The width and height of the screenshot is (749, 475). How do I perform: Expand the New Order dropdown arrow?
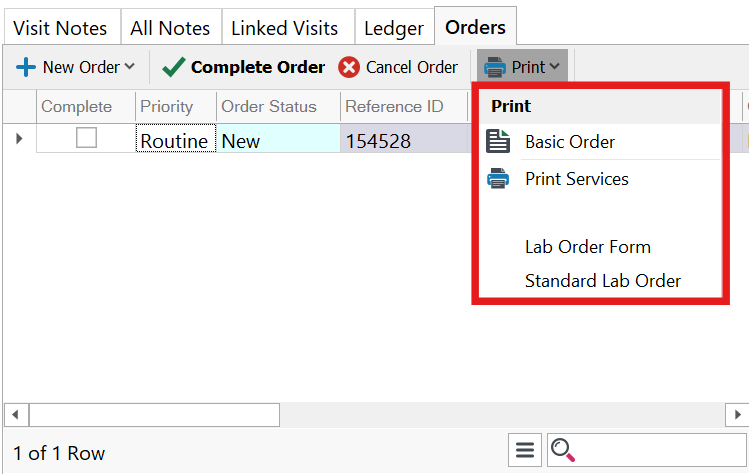(129, 68)
